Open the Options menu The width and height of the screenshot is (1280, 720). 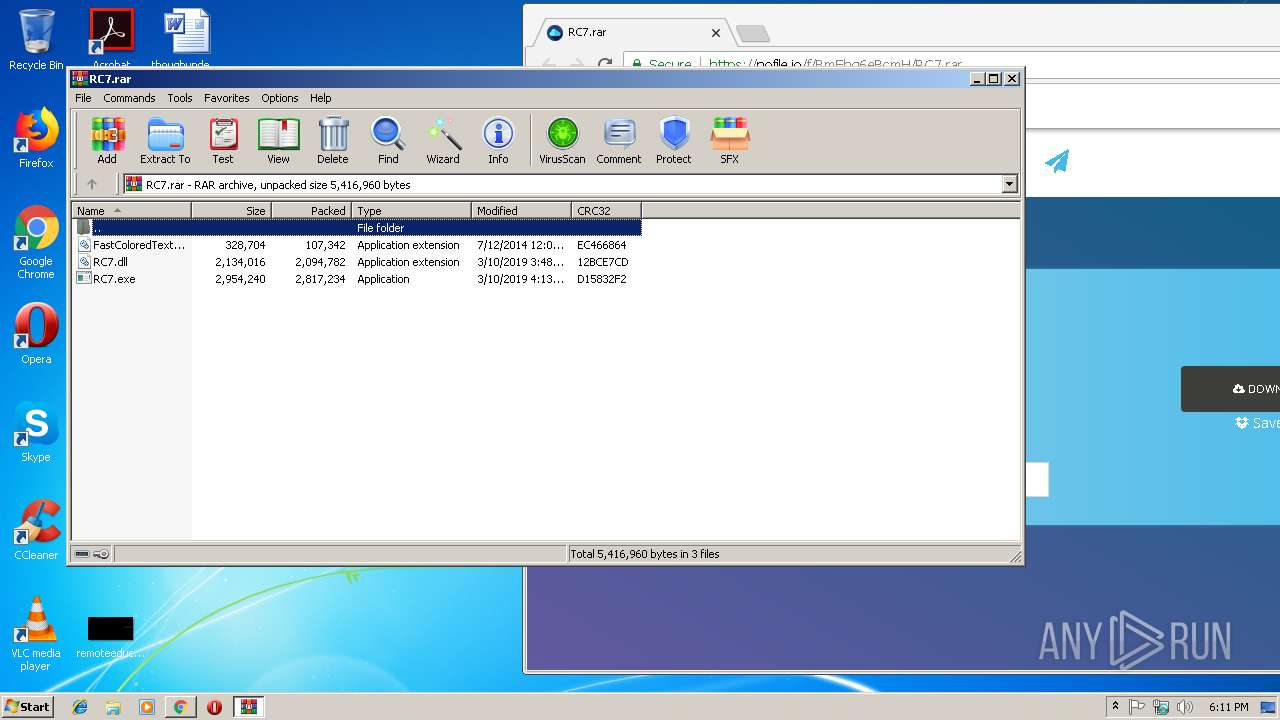(x=280, y=98)
